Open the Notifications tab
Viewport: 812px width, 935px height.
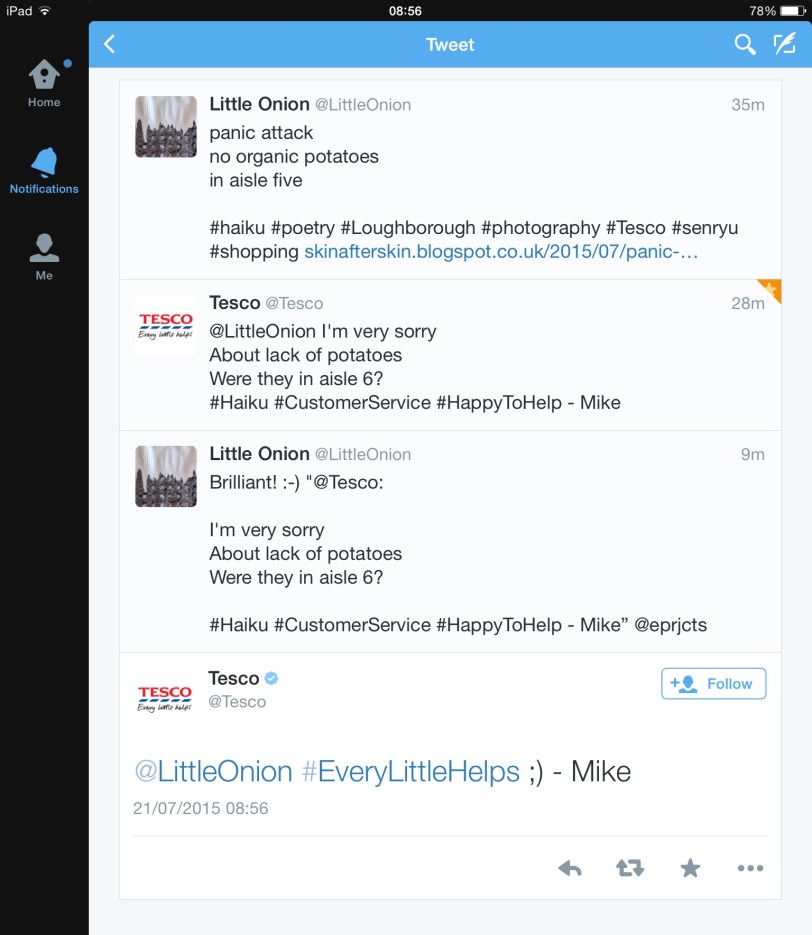point(44,171)
